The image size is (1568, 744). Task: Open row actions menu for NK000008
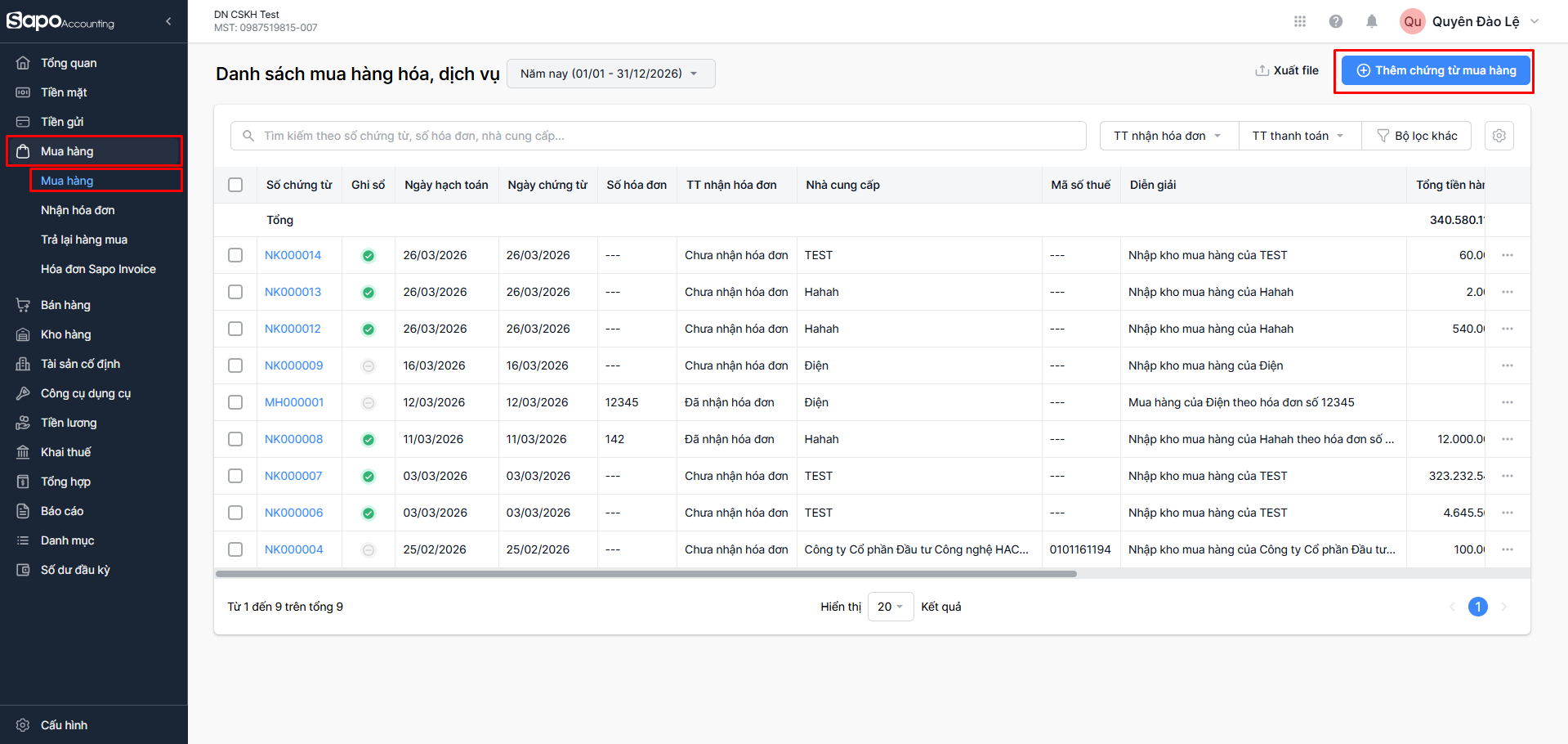[1508, 439]
